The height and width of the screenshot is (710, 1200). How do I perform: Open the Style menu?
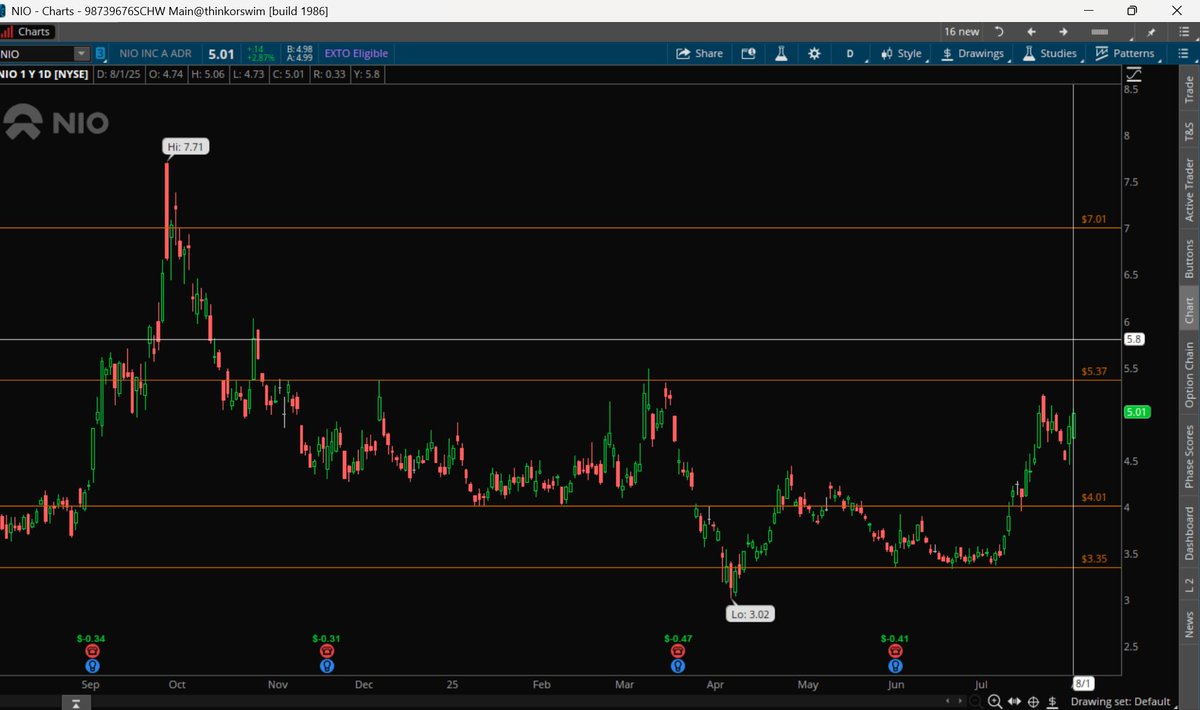tap(901, 53)
